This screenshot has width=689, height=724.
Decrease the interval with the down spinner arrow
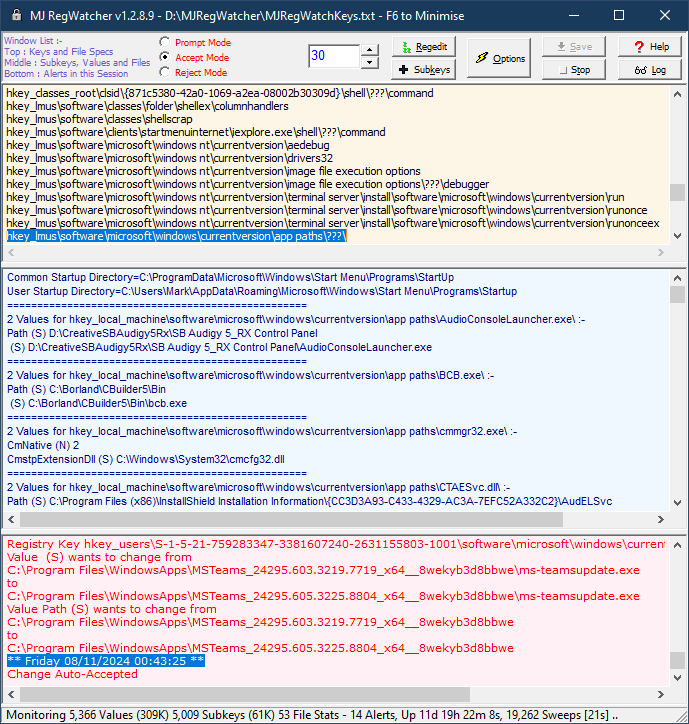point(369,62)
